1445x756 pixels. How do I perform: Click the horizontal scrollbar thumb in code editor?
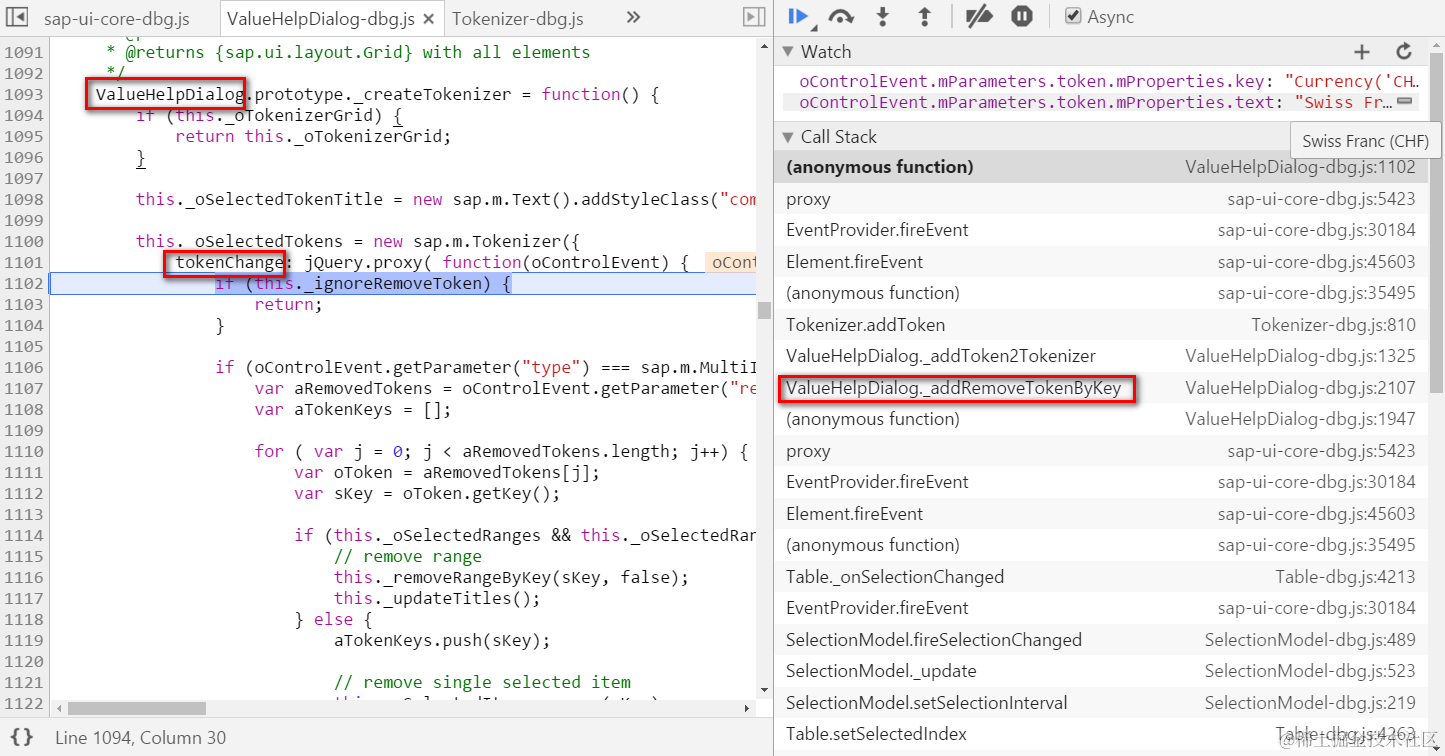click(x=136, y=708)
